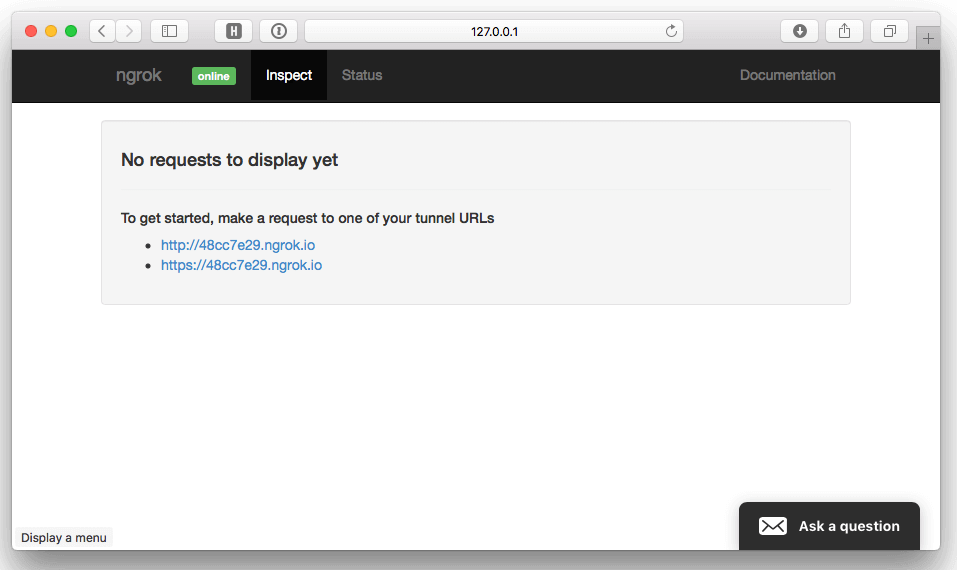
Task: Reload the page with the refresh icon
Action: (x=671, y=31)
